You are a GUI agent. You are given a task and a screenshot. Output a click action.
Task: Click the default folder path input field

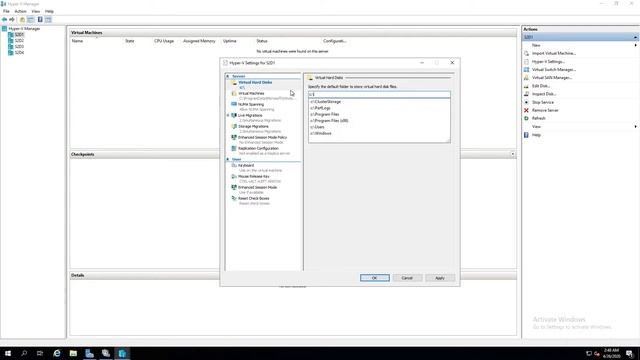click(379, 94)
